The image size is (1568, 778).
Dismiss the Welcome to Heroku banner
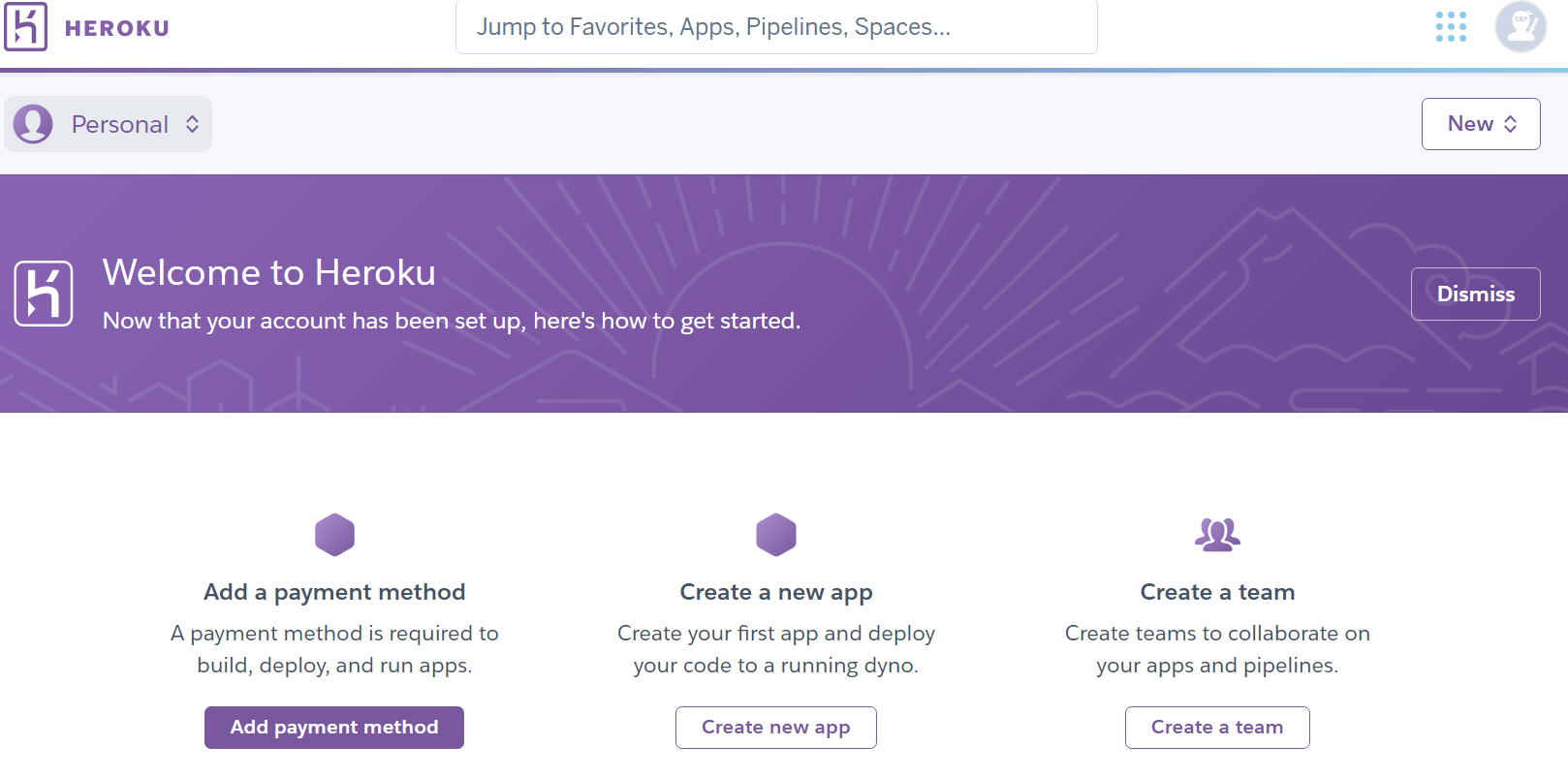1475,294
